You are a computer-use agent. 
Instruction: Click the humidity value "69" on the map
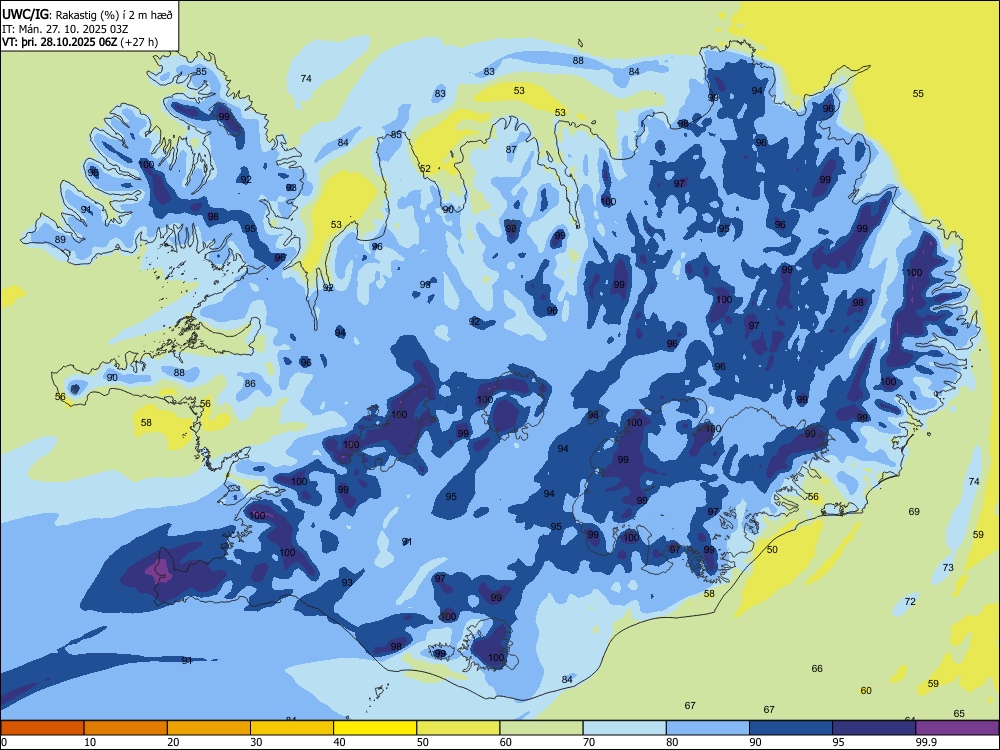pyautogui.click(x=914, y=511)
